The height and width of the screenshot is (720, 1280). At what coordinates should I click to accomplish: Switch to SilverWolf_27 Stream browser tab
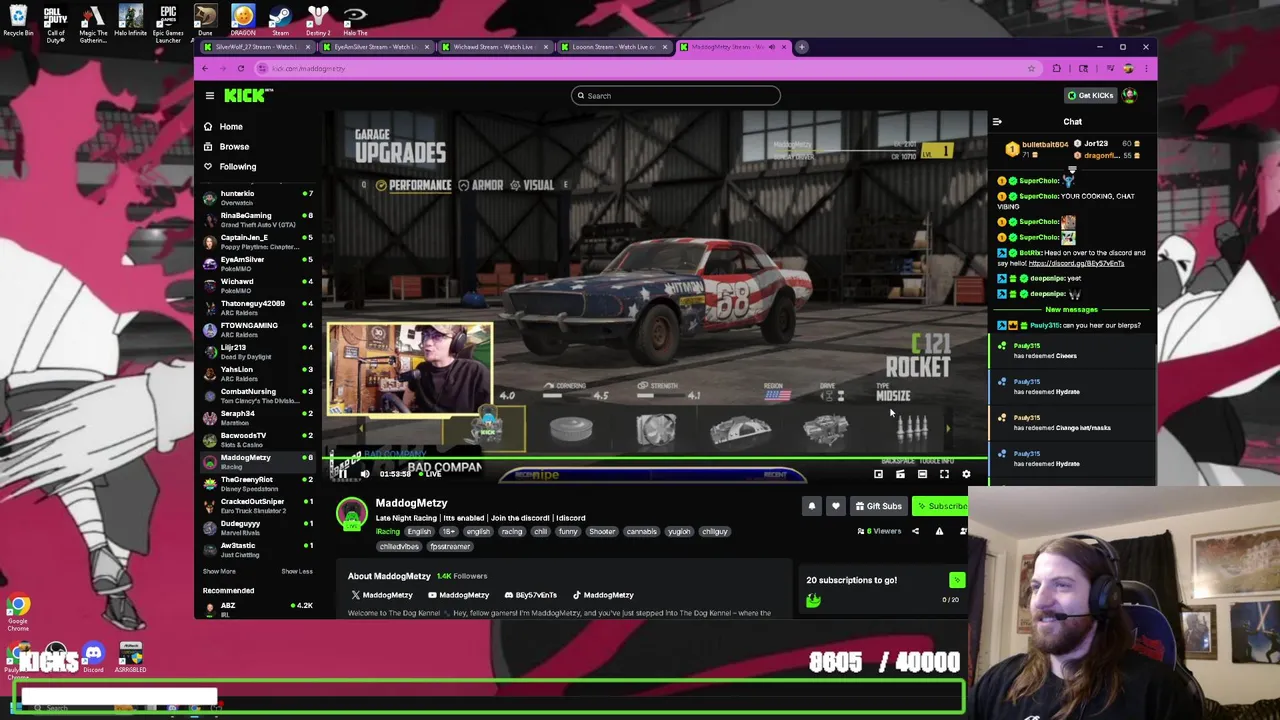click(x=259, y=47)
